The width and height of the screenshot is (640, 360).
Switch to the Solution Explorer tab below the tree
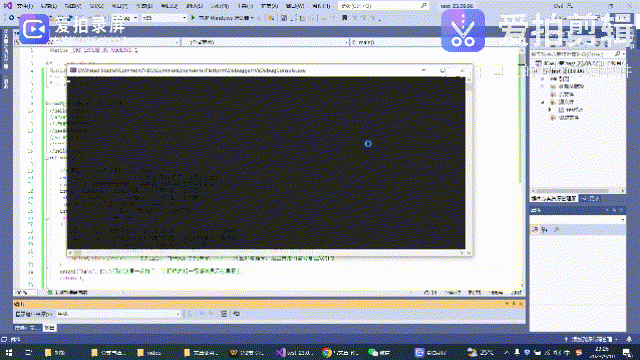click(554, 198)
